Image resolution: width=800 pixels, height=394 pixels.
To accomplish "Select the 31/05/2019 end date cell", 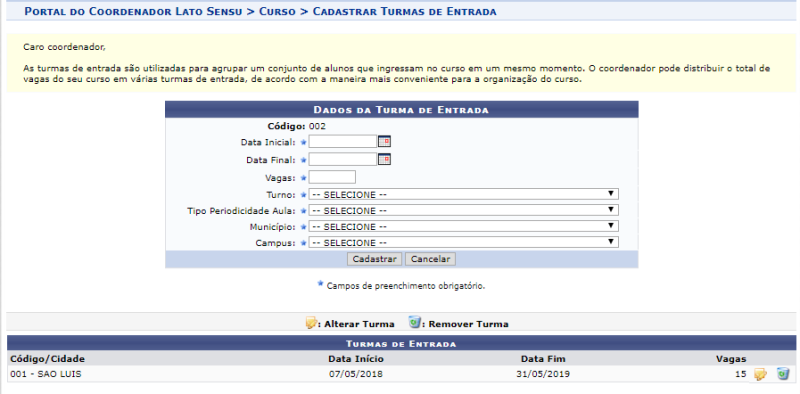I will [x=543, y=374].
